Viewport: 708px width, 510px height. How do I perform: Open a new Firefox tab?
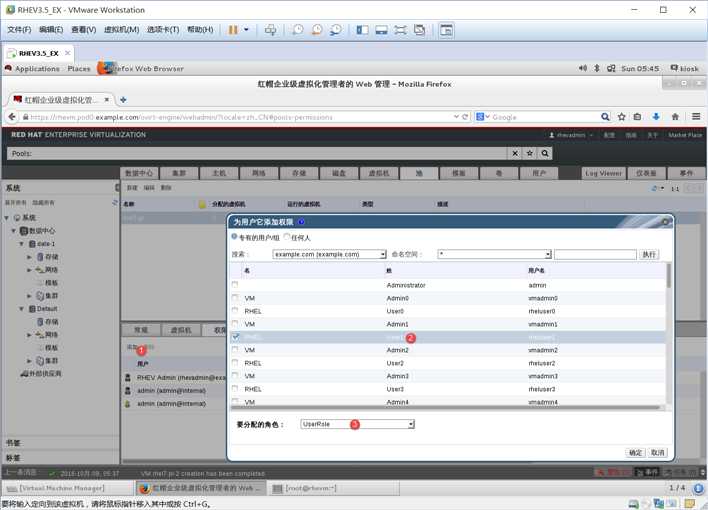point(123,100)
